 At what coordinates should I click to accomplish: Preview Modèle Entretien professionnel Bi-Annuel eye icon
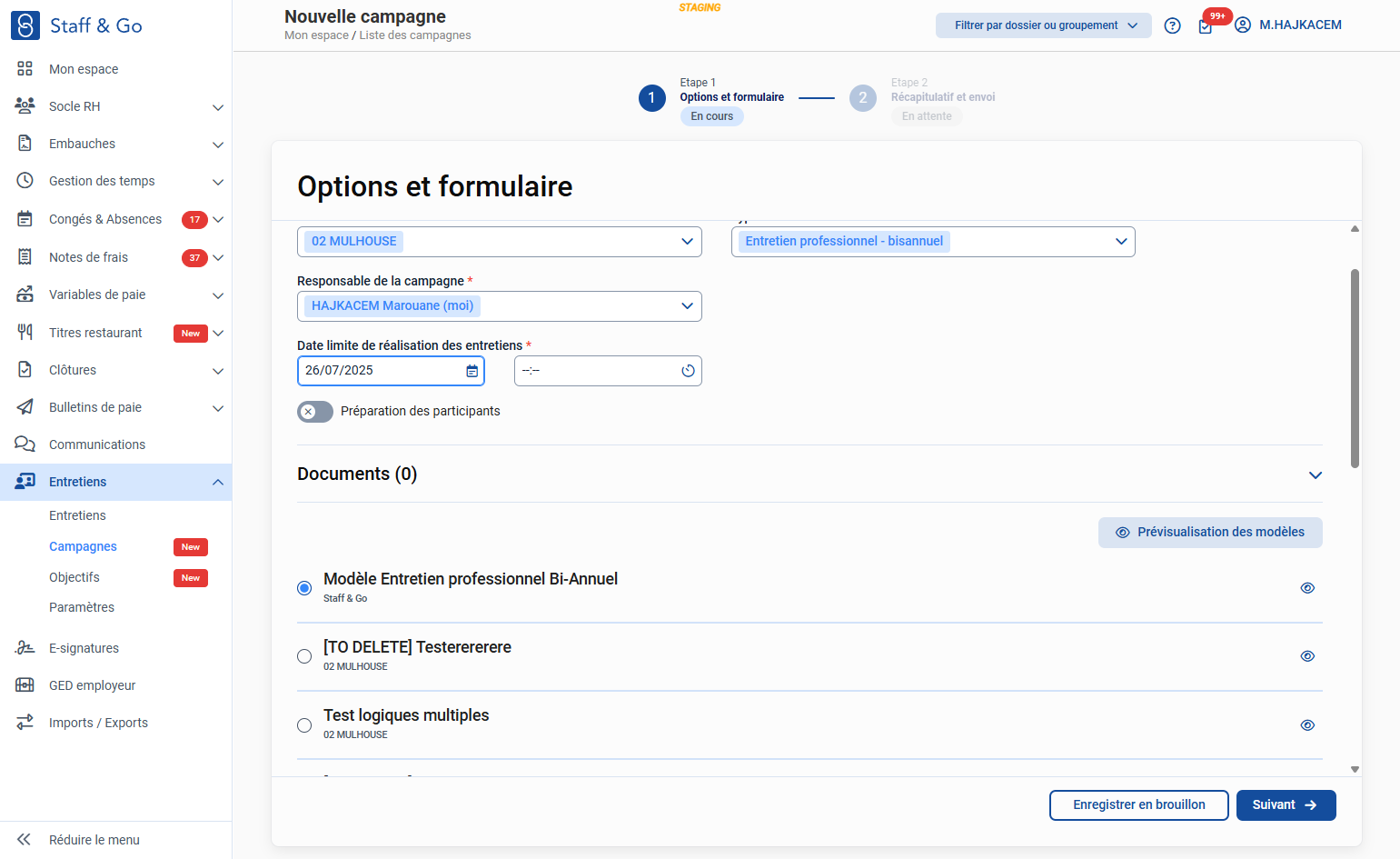click(1307, 588)
